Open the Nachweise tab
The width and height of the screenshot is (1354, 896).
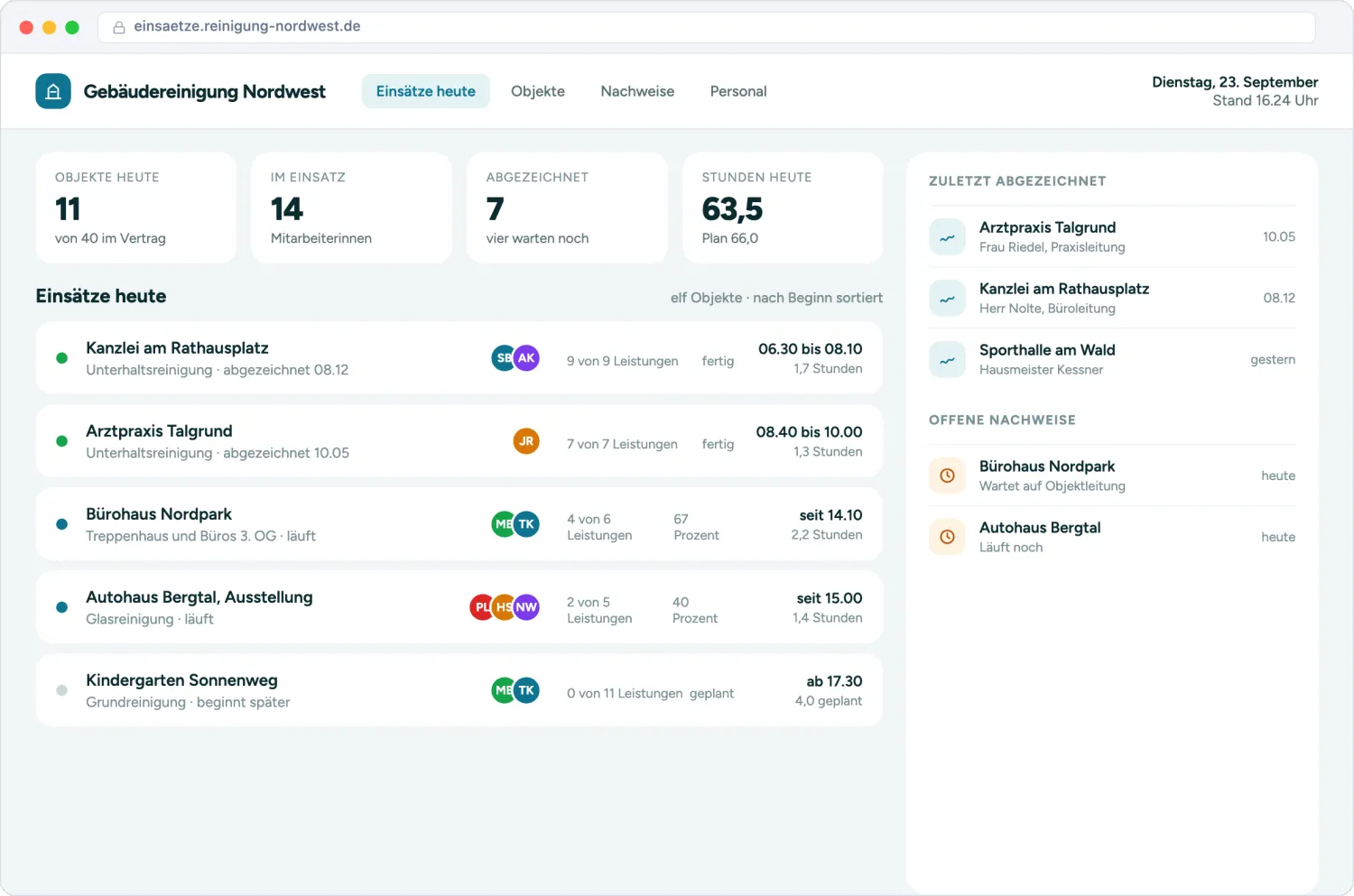pyautogui.click(x=637, y=91)
